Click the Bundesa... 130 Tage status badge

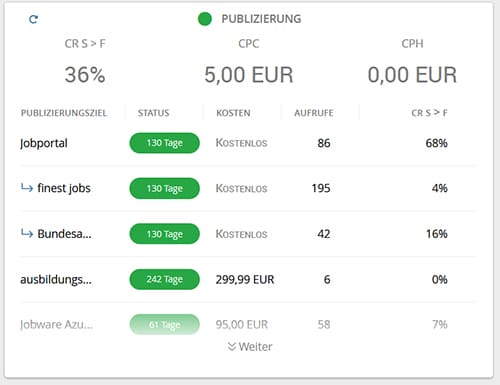point(165,234)
